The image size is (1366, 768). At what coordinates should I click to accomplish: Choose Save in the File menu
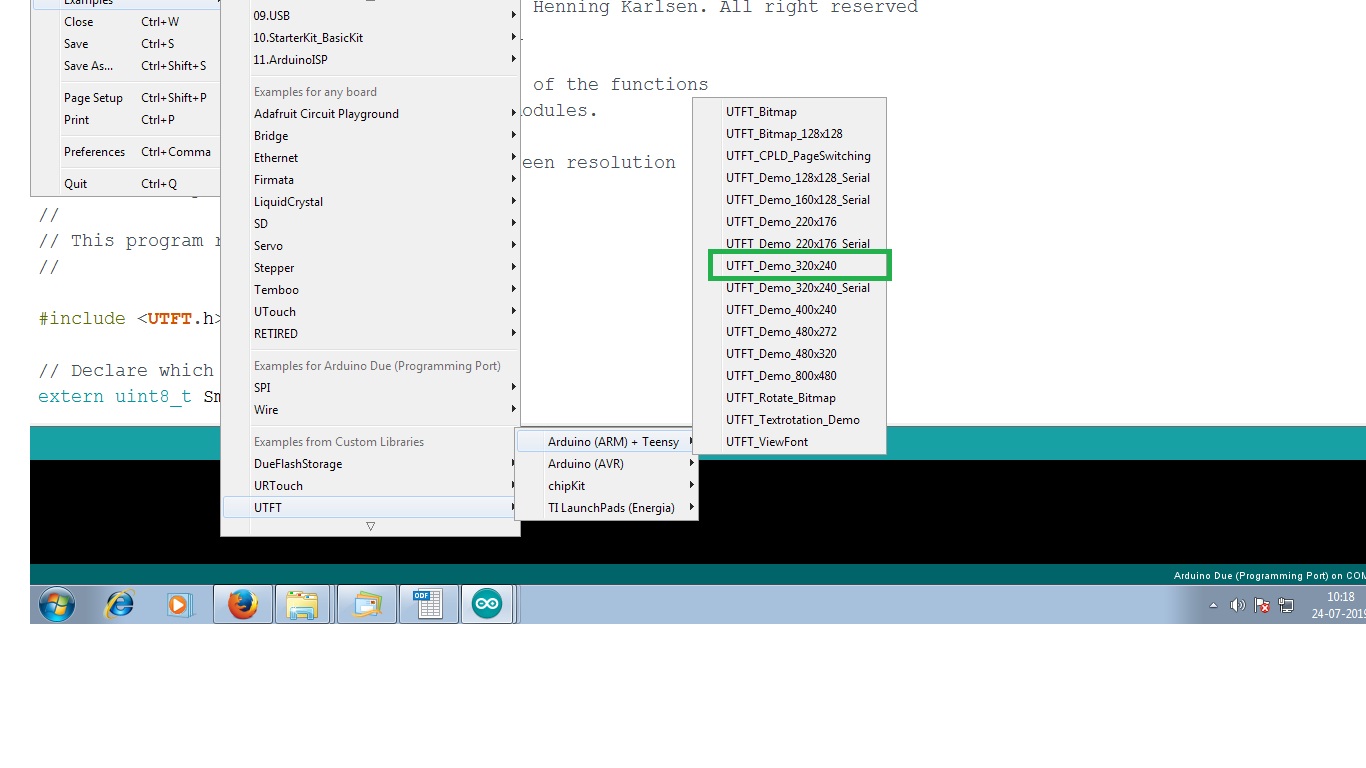coord(126,43)
